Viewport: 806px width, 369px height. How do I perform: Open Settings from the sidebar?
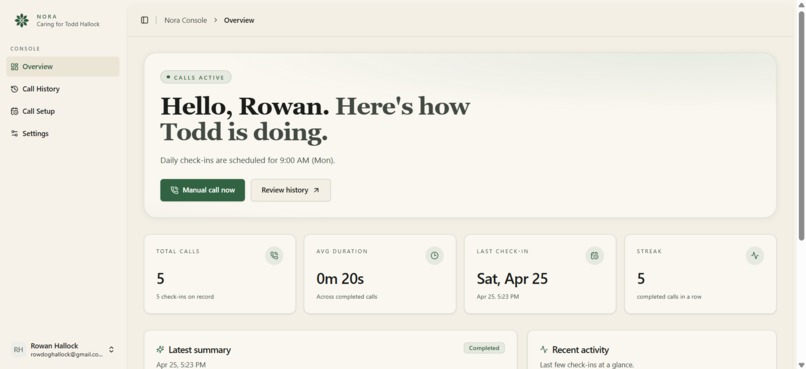pos(63,134)
